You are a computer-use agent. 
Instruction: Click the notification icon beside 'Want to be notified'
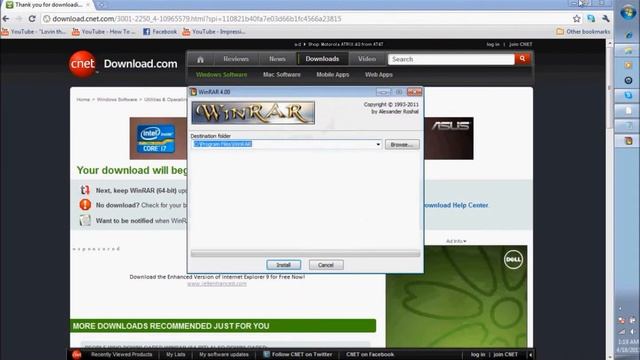click(x=85, y=220)
